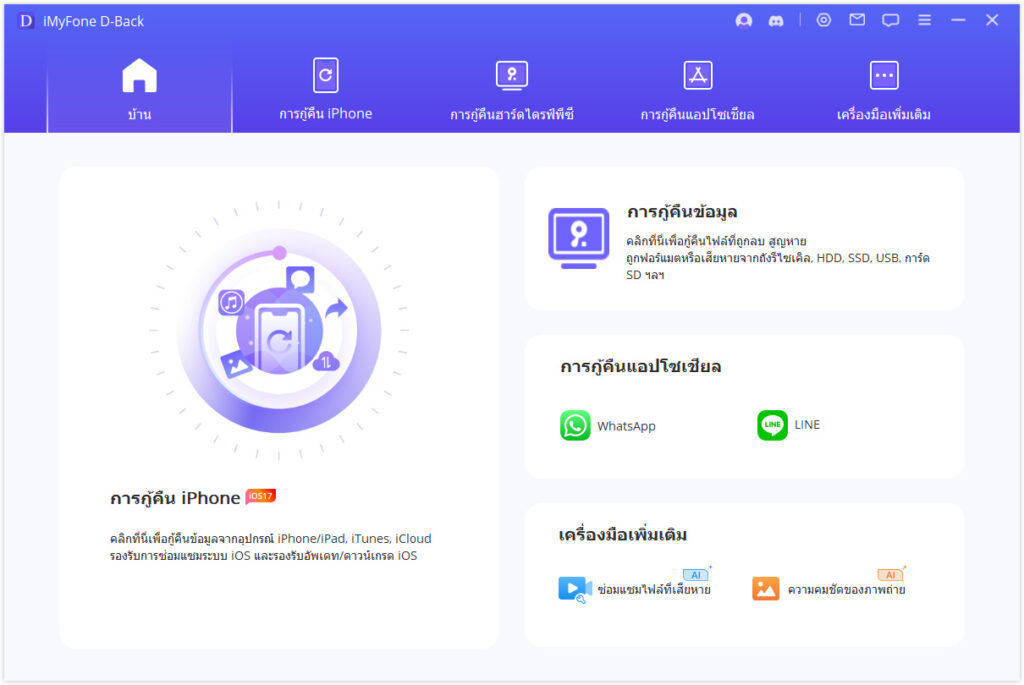Minimize the iMyFone D-Back window

click(x=958, y=20)
